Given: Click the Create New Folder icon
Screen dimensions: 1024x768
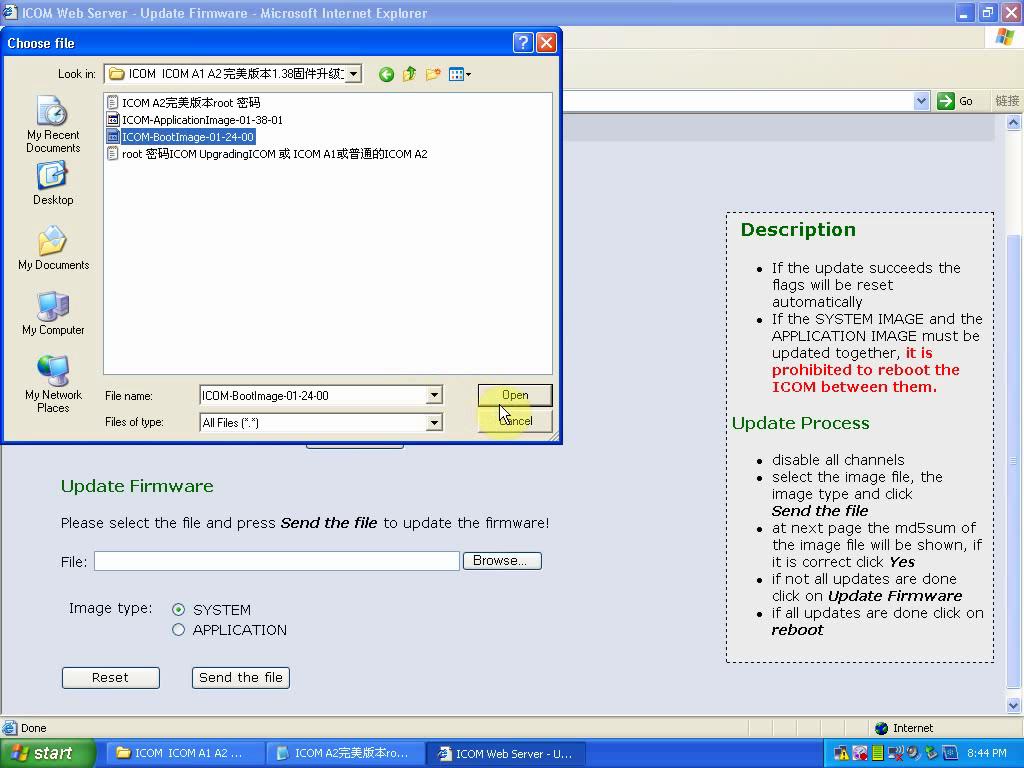Looking at the screenshot, I should (x=433, y=74).
